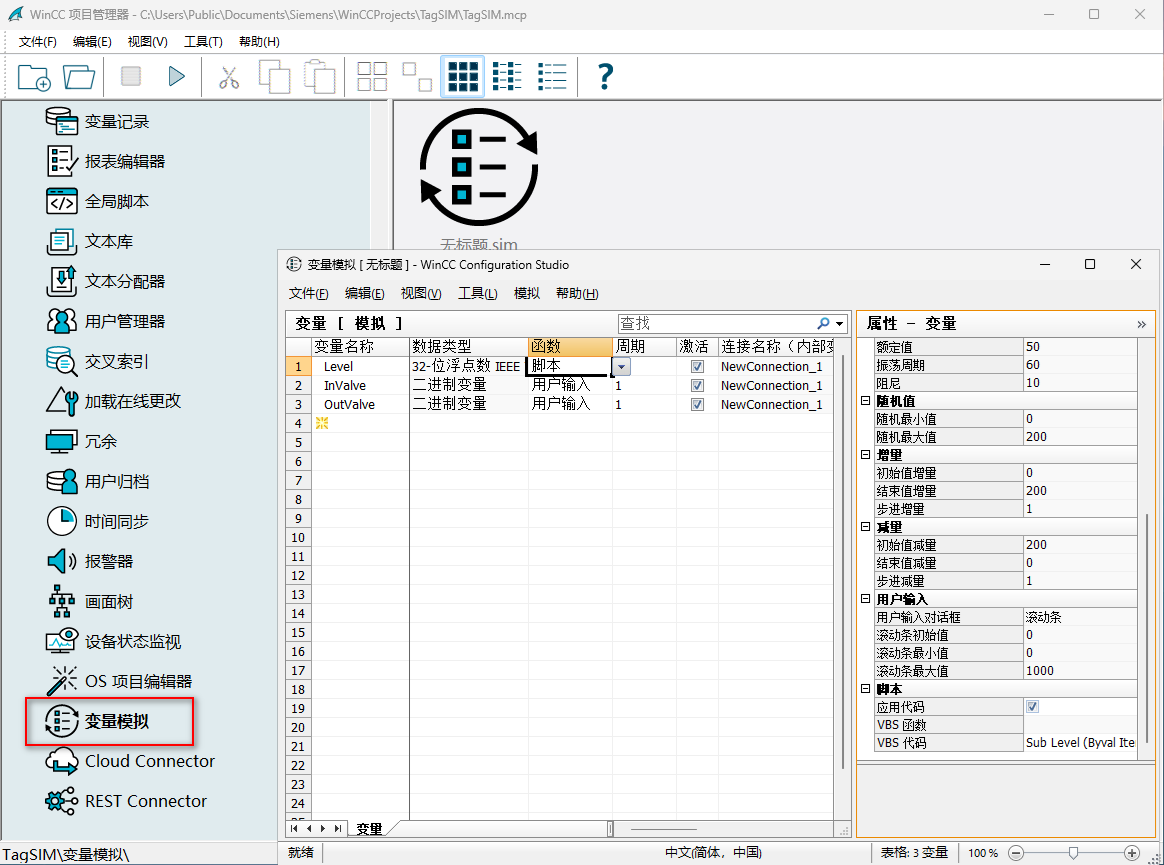Click the 帮助 question mark toolbar button

pyautogui.click(x=604, y=76)
